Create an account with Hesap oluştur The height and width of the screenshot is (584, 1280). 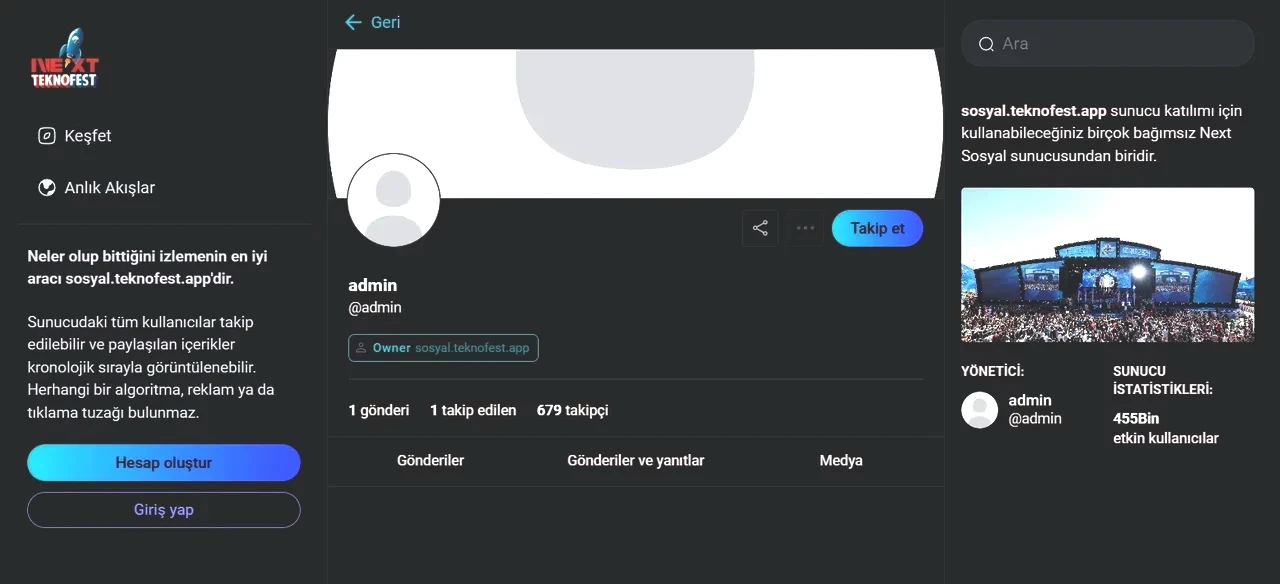164,463
